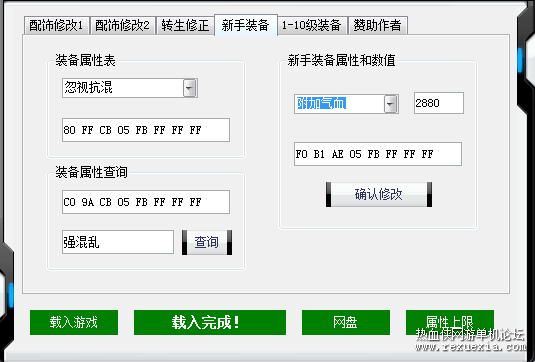Open the 网盘 button
Screen dimensions: 535x362
[x=346, y=322]
